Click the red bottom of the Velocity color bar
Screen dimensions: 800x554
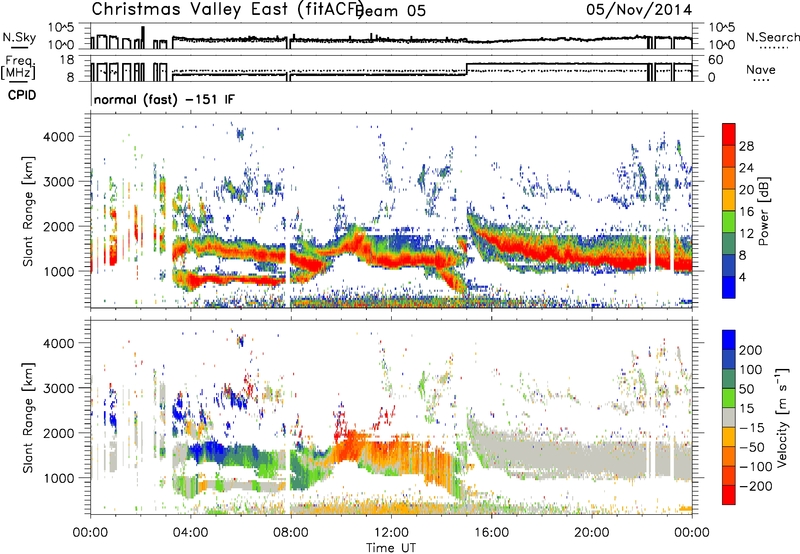(x=729, y=495)
